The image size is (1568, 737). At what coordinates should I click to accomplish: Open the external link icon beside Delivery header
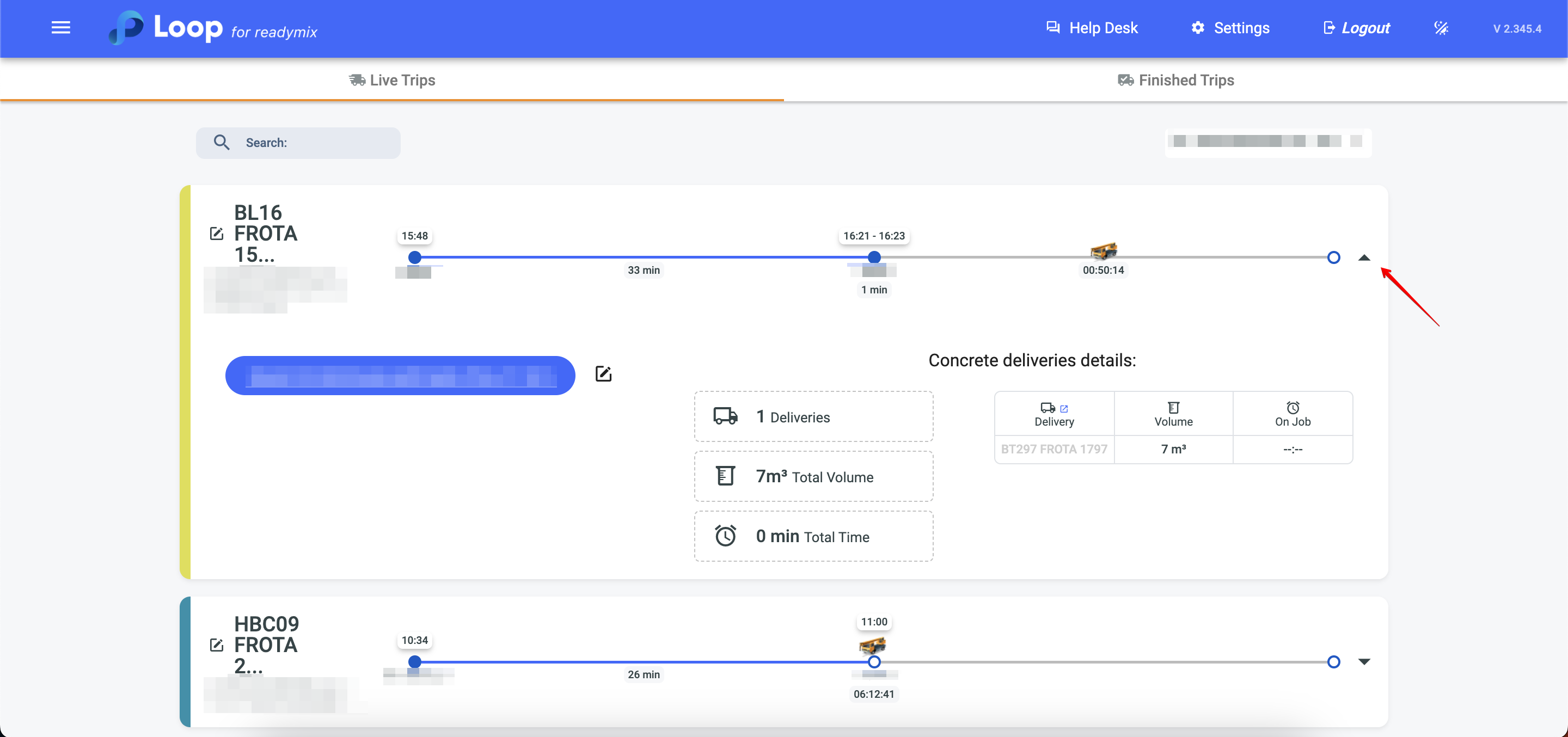click(1064, 408)
